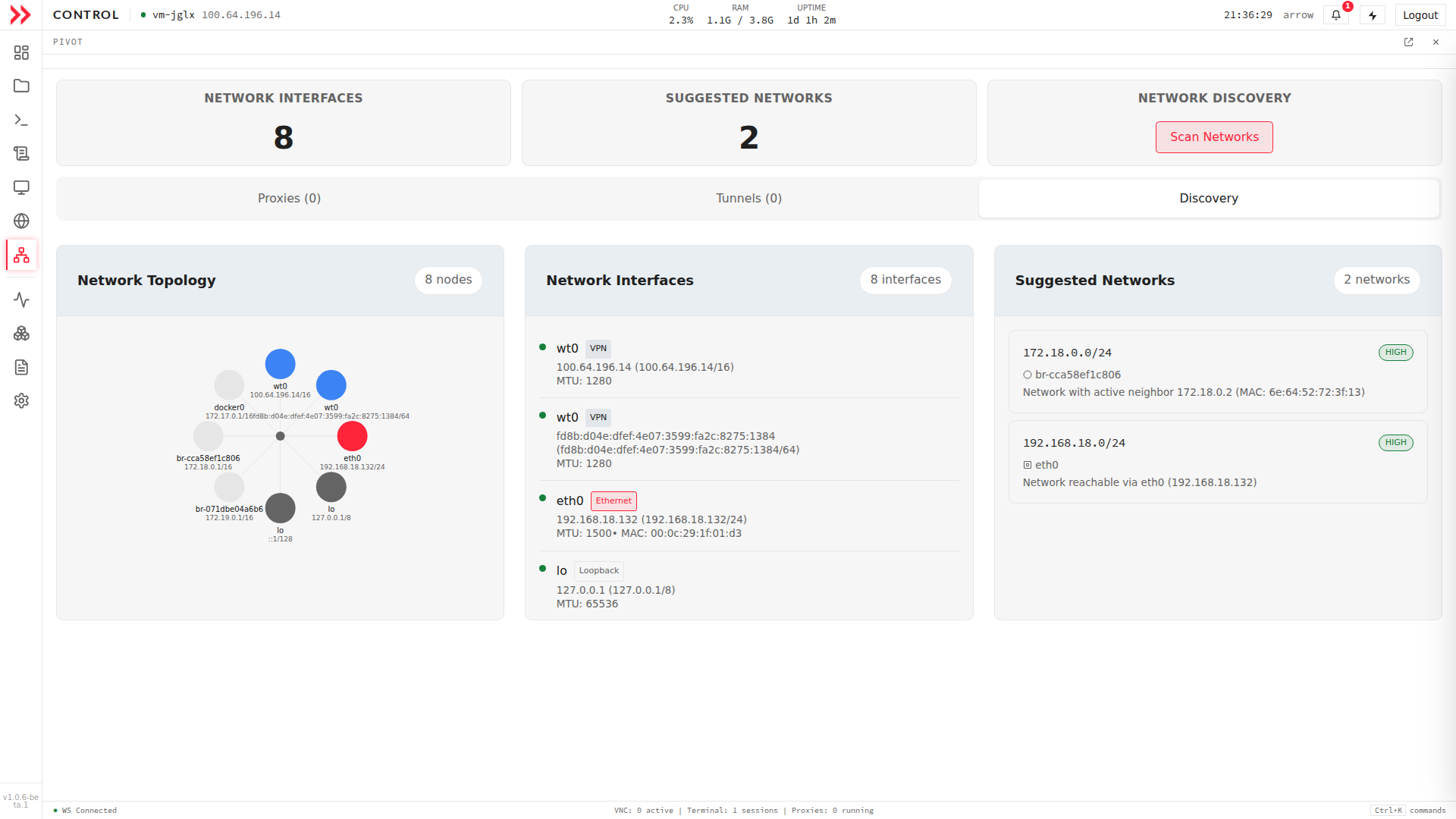Click the Terminal: 1 sessions status entry

[x=732, y=811]
